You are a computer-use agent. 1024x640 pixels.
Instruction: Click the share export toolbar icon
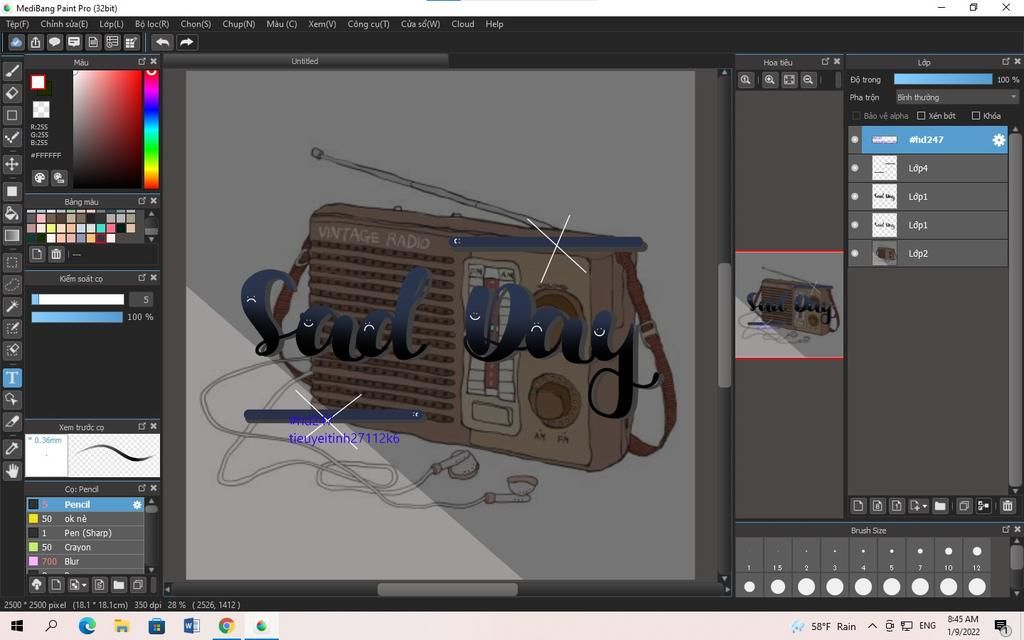click(x=35, y=42)
